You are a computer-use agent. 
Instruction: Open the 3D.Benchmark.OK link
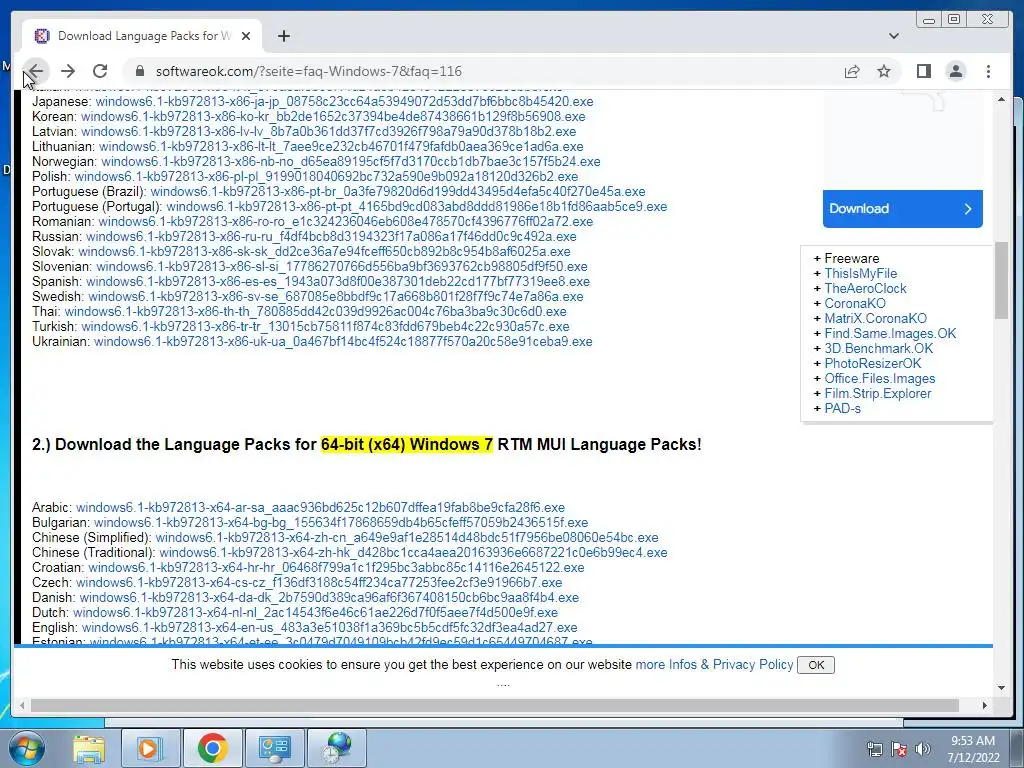point(878,349)
